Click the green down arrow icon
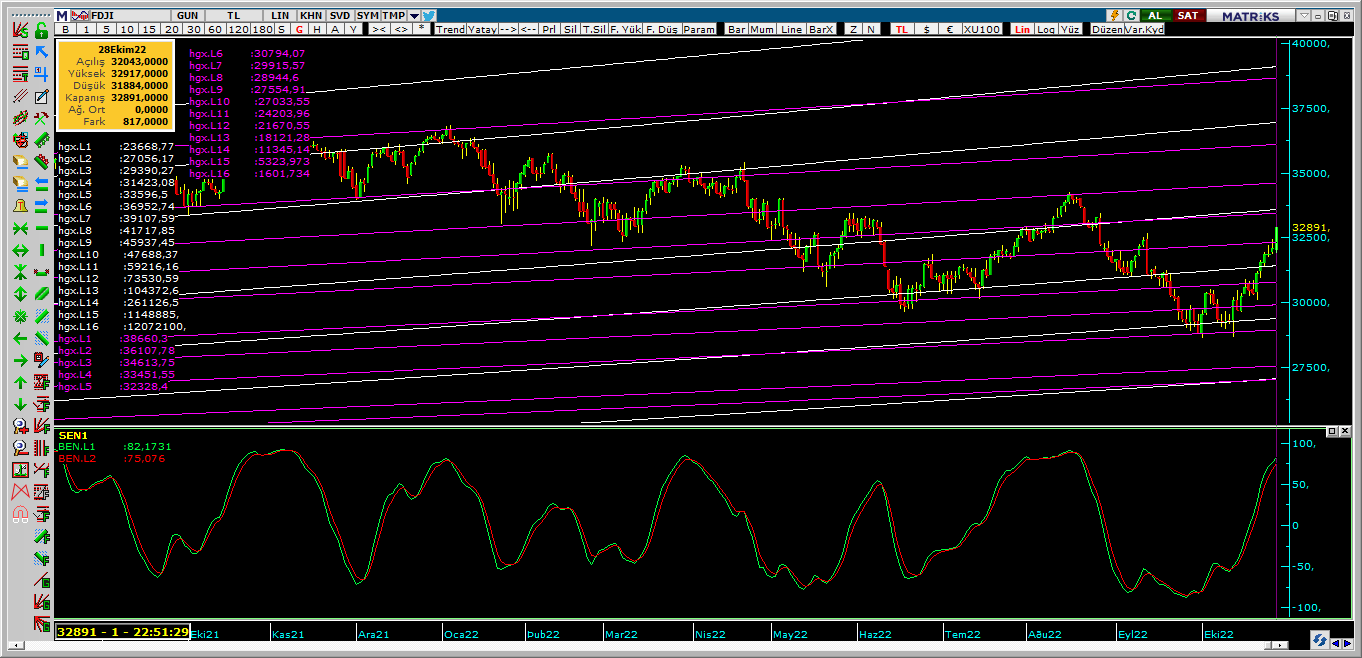This screenshot has height=658, width=1362. click(20, 404)
